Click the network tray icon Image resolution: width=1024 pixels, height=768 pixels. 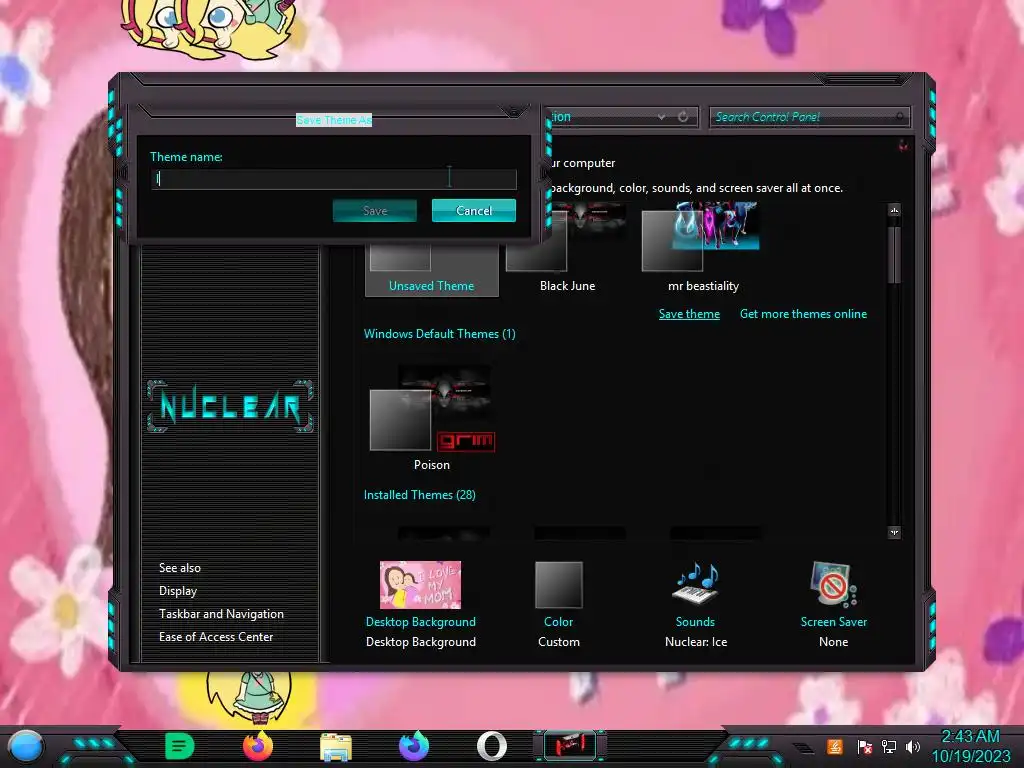pyautogui.click(x=888, y=746)
